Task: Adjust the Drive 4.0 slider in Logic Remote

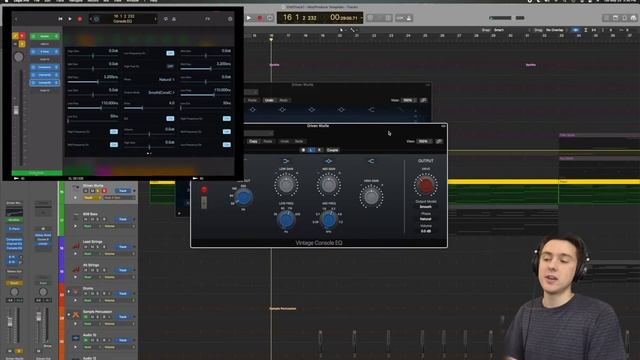Action: tap(149, 108)
